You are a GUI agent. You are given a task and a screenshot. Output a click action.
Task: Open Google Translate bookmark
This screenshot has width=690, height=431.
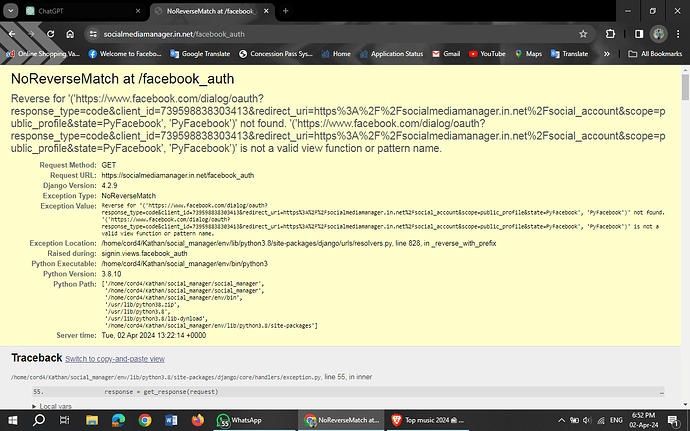(200, 54)
